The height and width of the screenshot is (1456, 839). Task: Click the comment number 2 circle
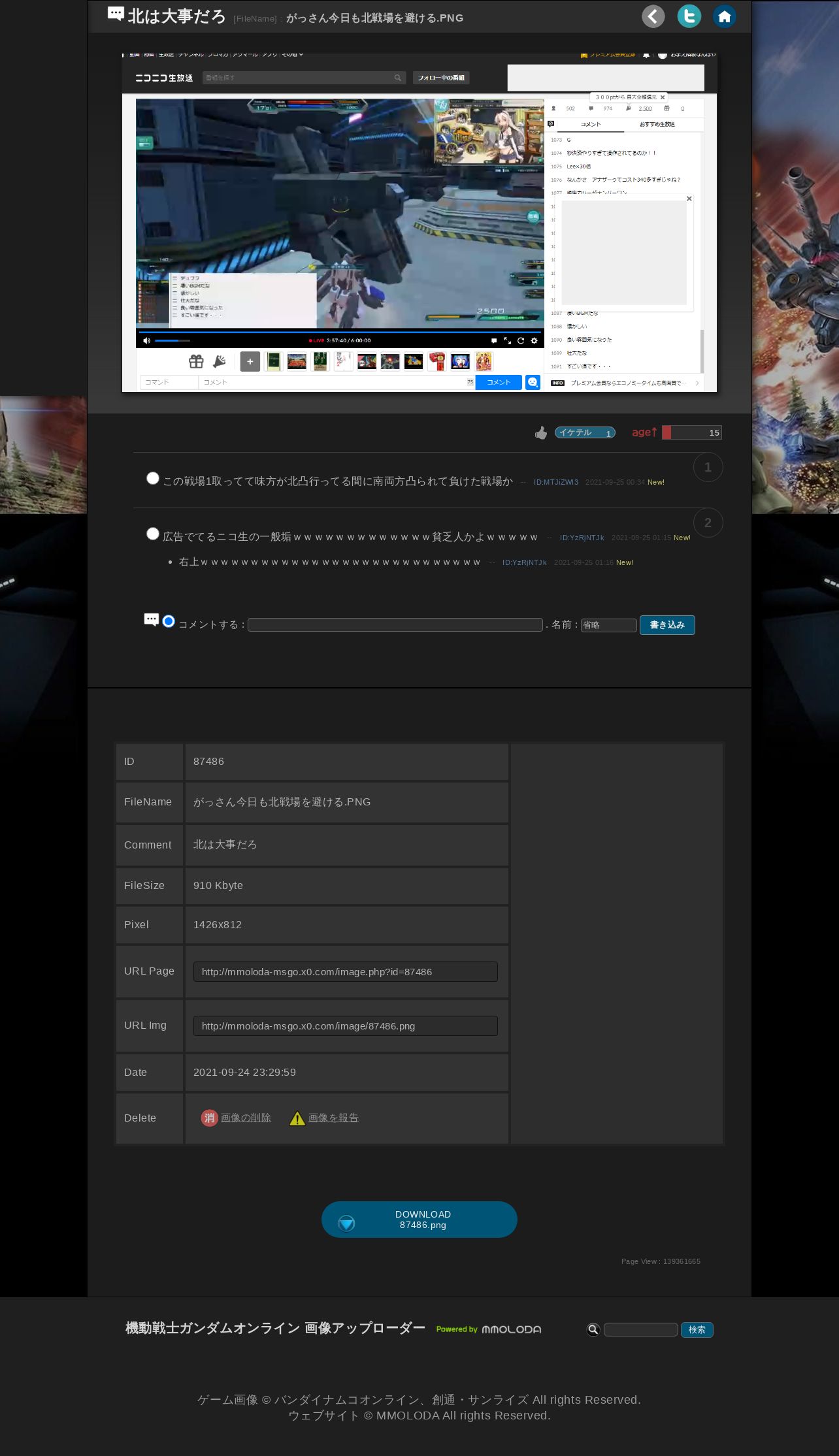pos(708,523)
